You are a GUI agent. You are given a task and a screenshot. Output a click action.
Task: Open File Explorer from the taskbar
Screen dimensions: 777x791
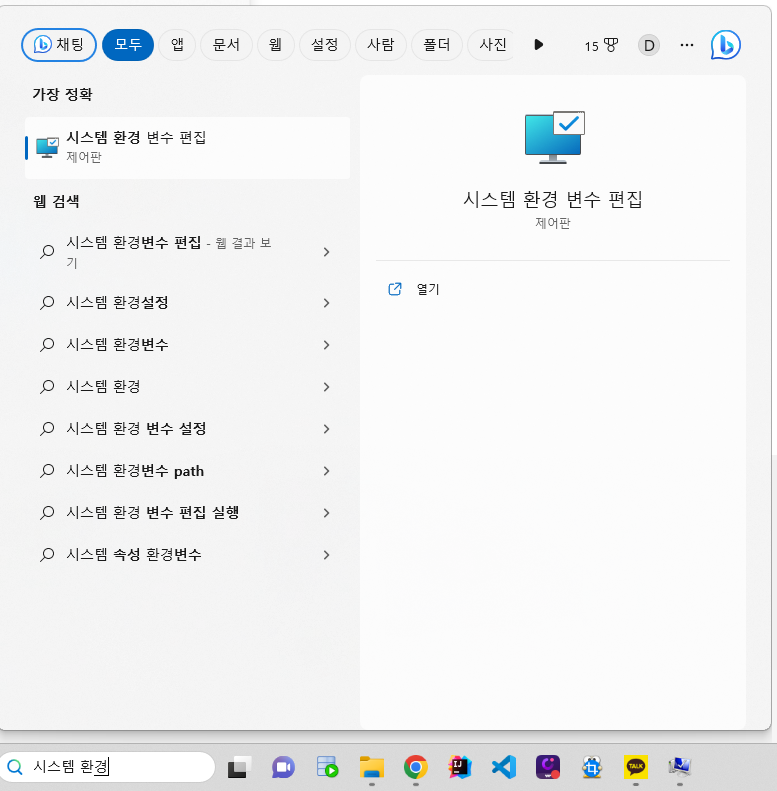coord(372,767)
